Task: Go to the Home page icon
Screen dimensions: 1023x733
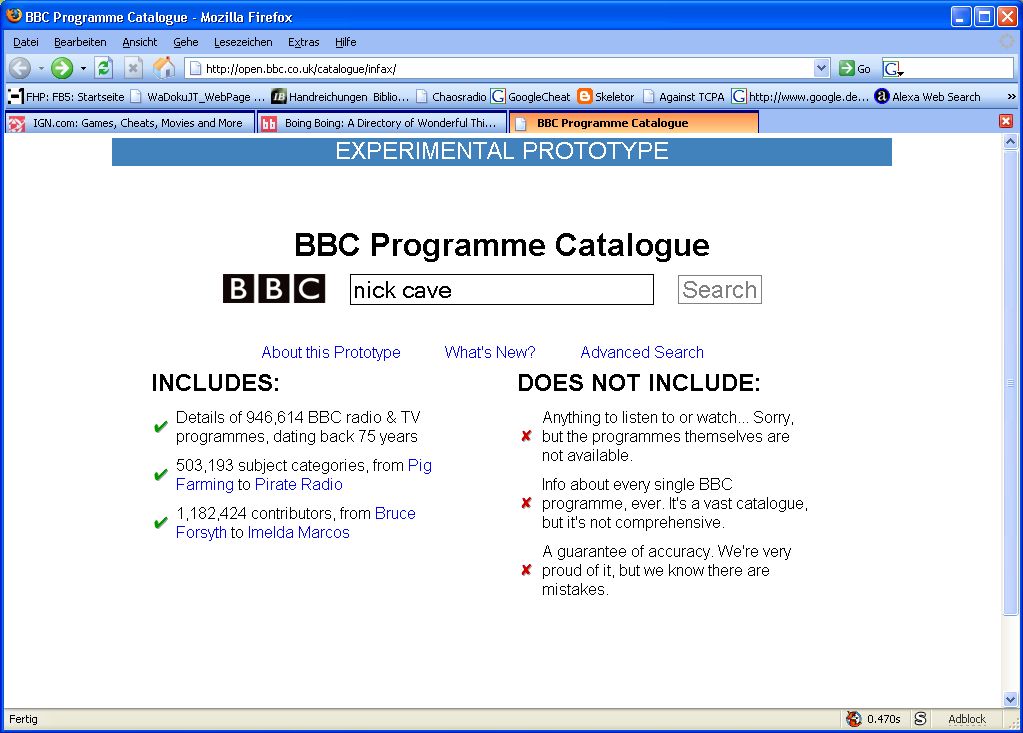Action: click(x=164, y=68)
